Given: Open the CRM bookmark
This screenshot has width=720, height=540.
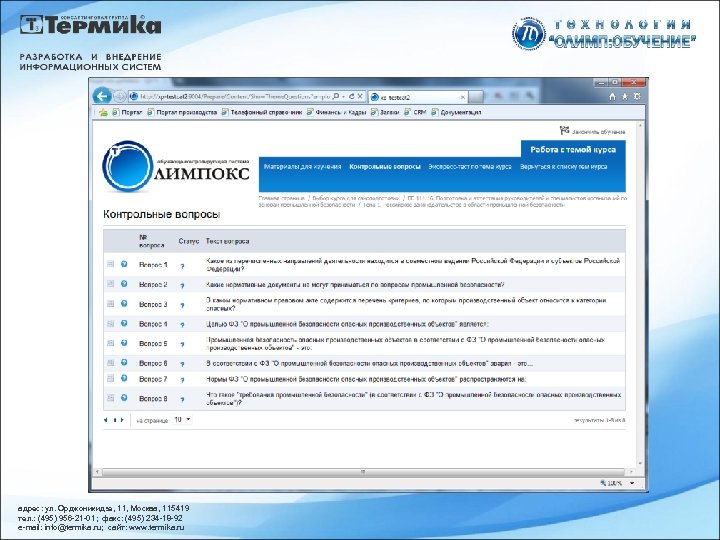Looking at the screenshot, I should (x=415, y=112).
